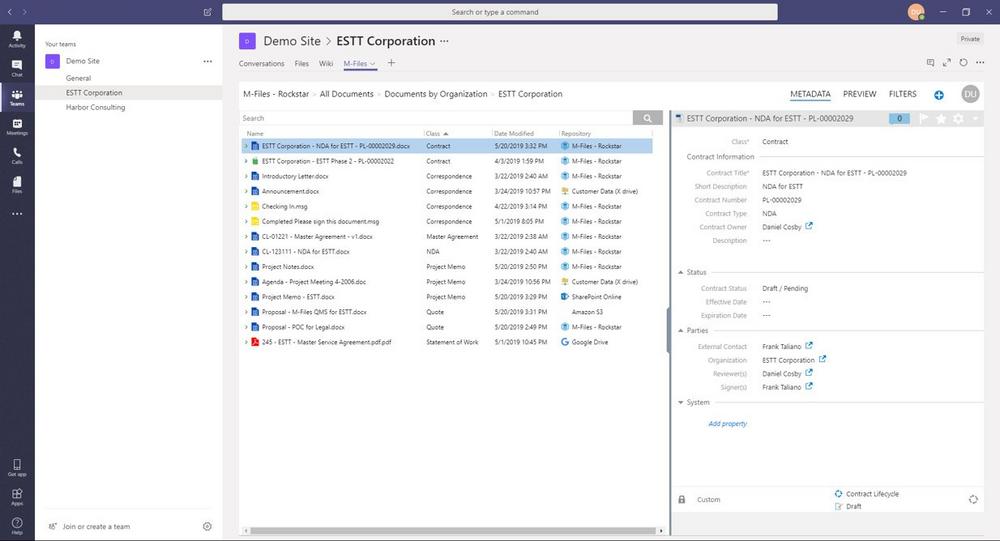The width and height of the screenshot is (1000, 541).
Task: Open Daniel Cosby contract owner link icon
Action: 809,226
